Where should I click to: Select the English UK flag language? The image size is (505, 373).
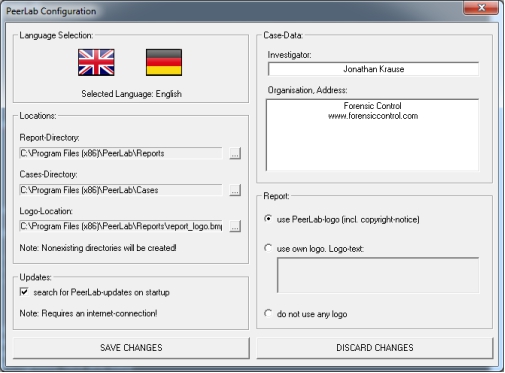pyautogui.click(x=96, y=62)
